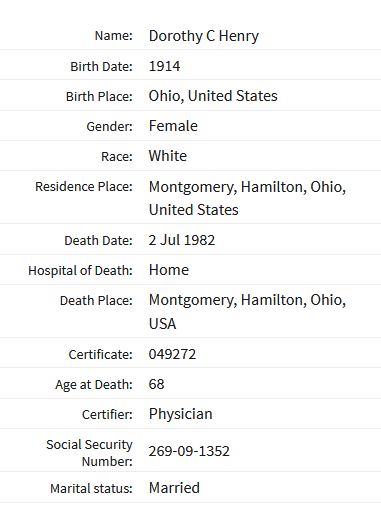Screen dimensions: 381x509
Task: Click the Residence Place field label
Action: (x=84, y=187)
